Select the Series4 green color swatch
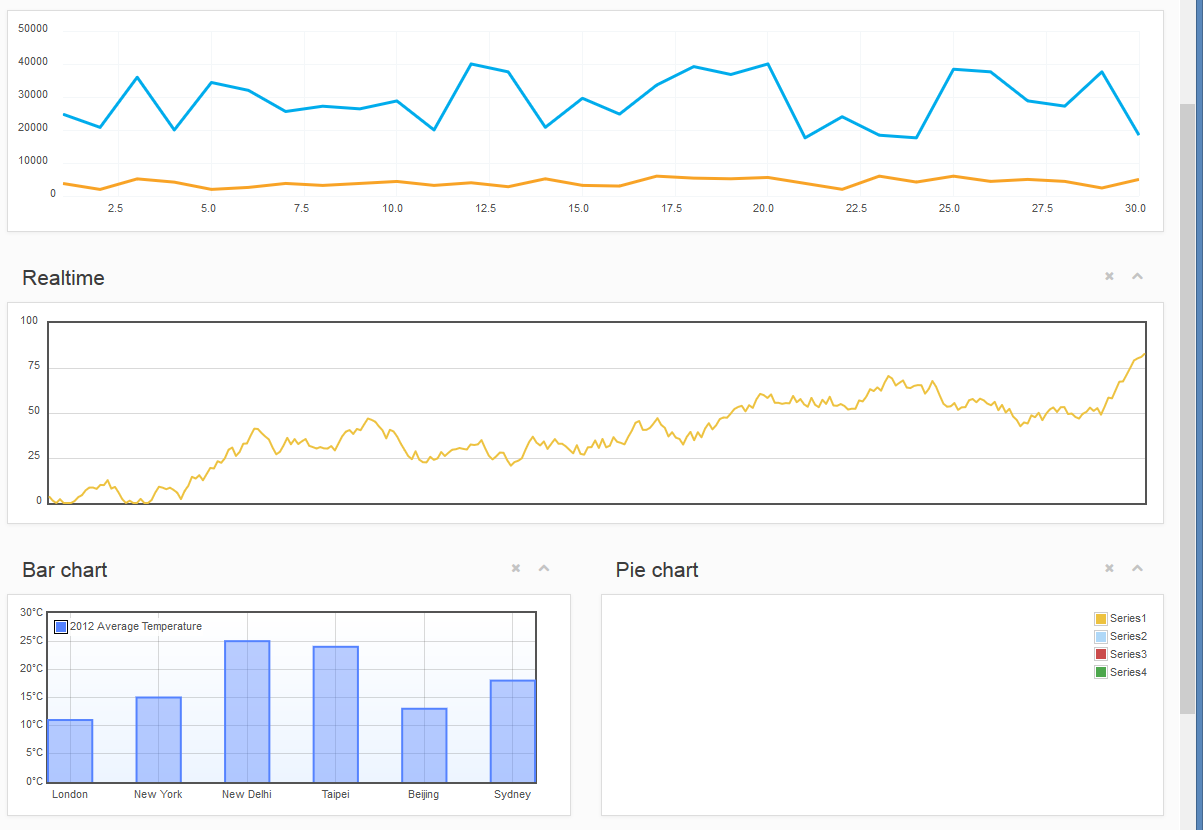The width and height of the screenshot is (1203, 830). (x=1101, y=672)
